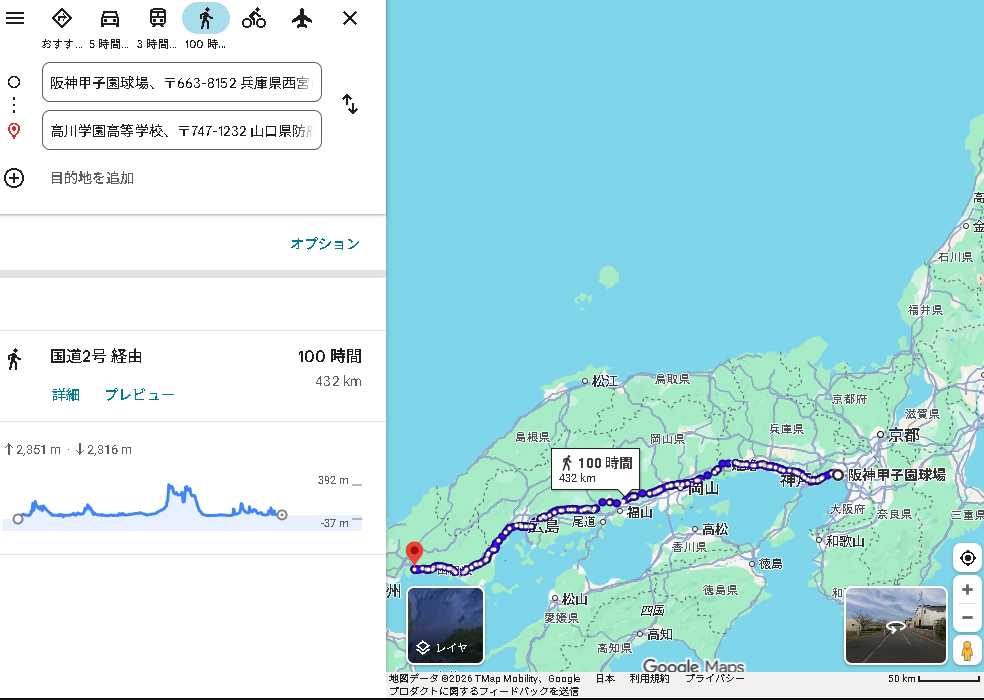Add a destination with 目的地を追加

[x=92, y=178]
